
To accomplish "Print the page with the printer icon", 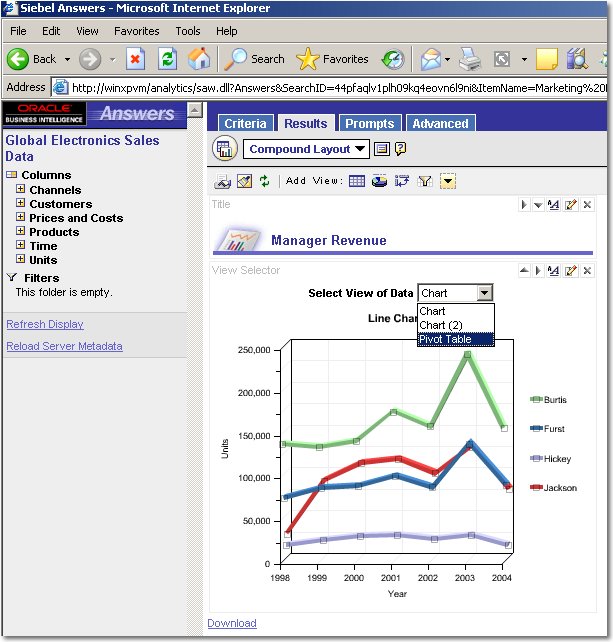I will (x=470, y=59).
